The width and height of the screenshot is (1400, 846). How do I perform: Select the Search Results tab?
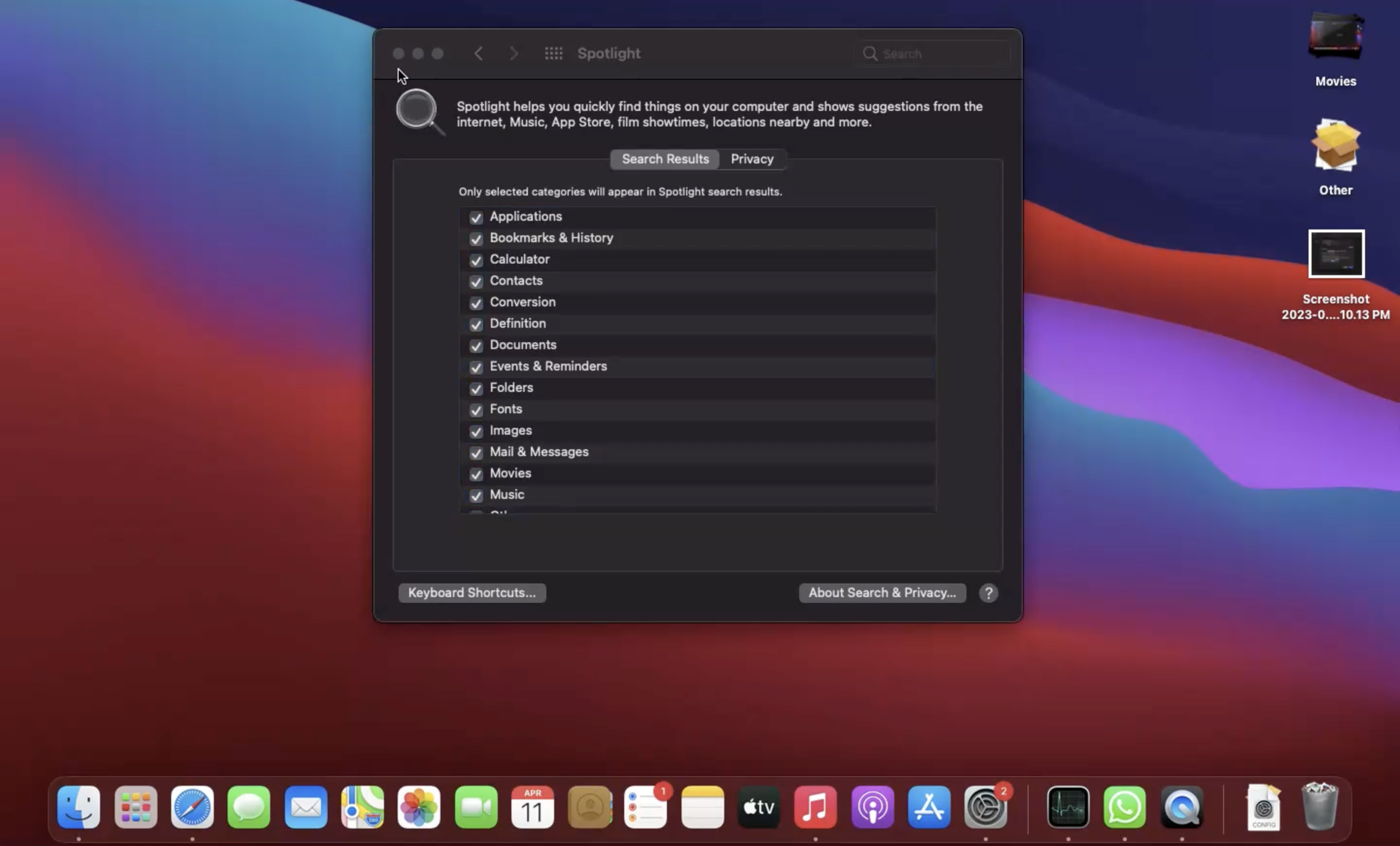pos(665,159)
